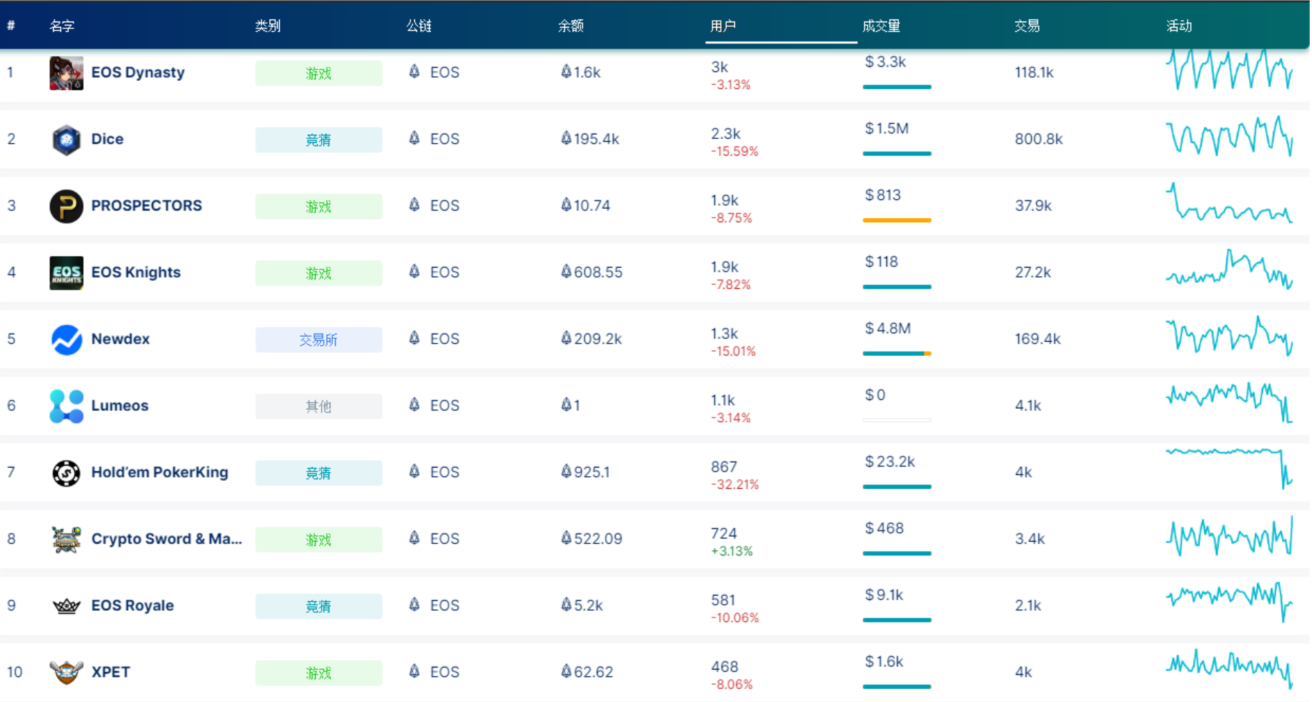Image resolution: width=1312 pixels, height=702 pixels.
Task: Click EOS chain icon in EOS Knights row
Action: click(x=414, y=271)
